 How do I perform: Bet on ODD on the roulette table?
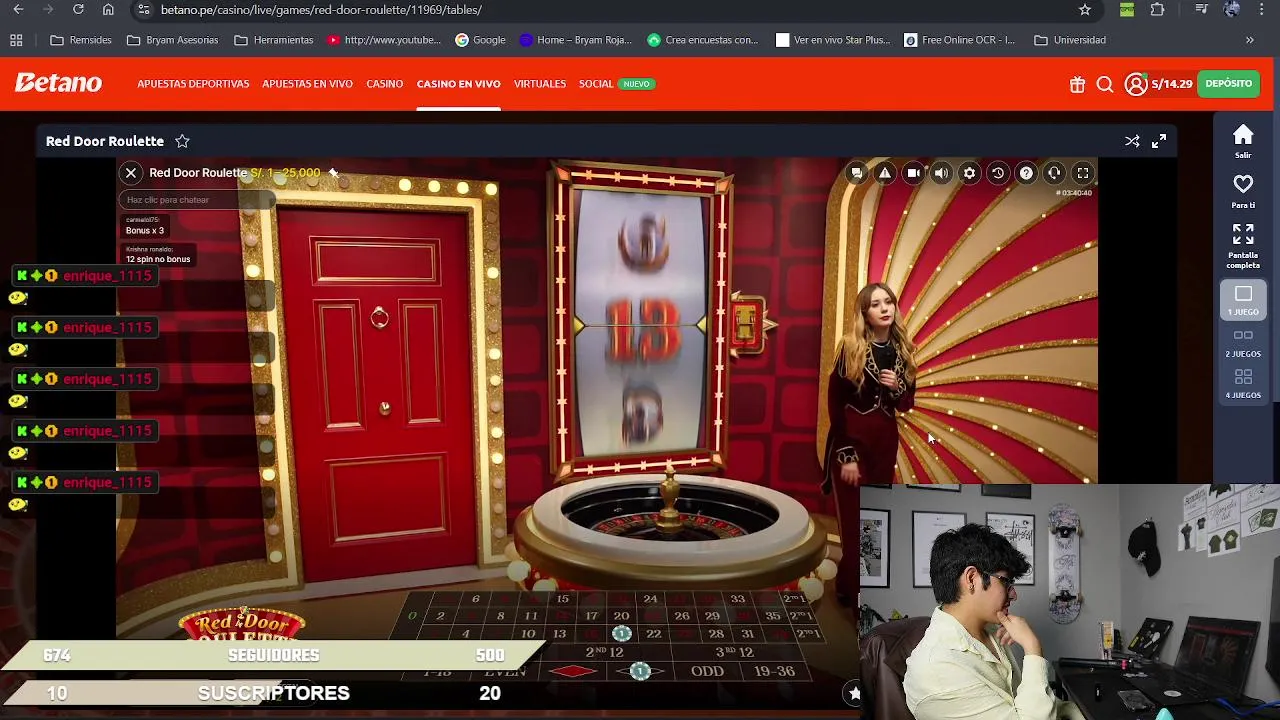(x=707, y=671)
